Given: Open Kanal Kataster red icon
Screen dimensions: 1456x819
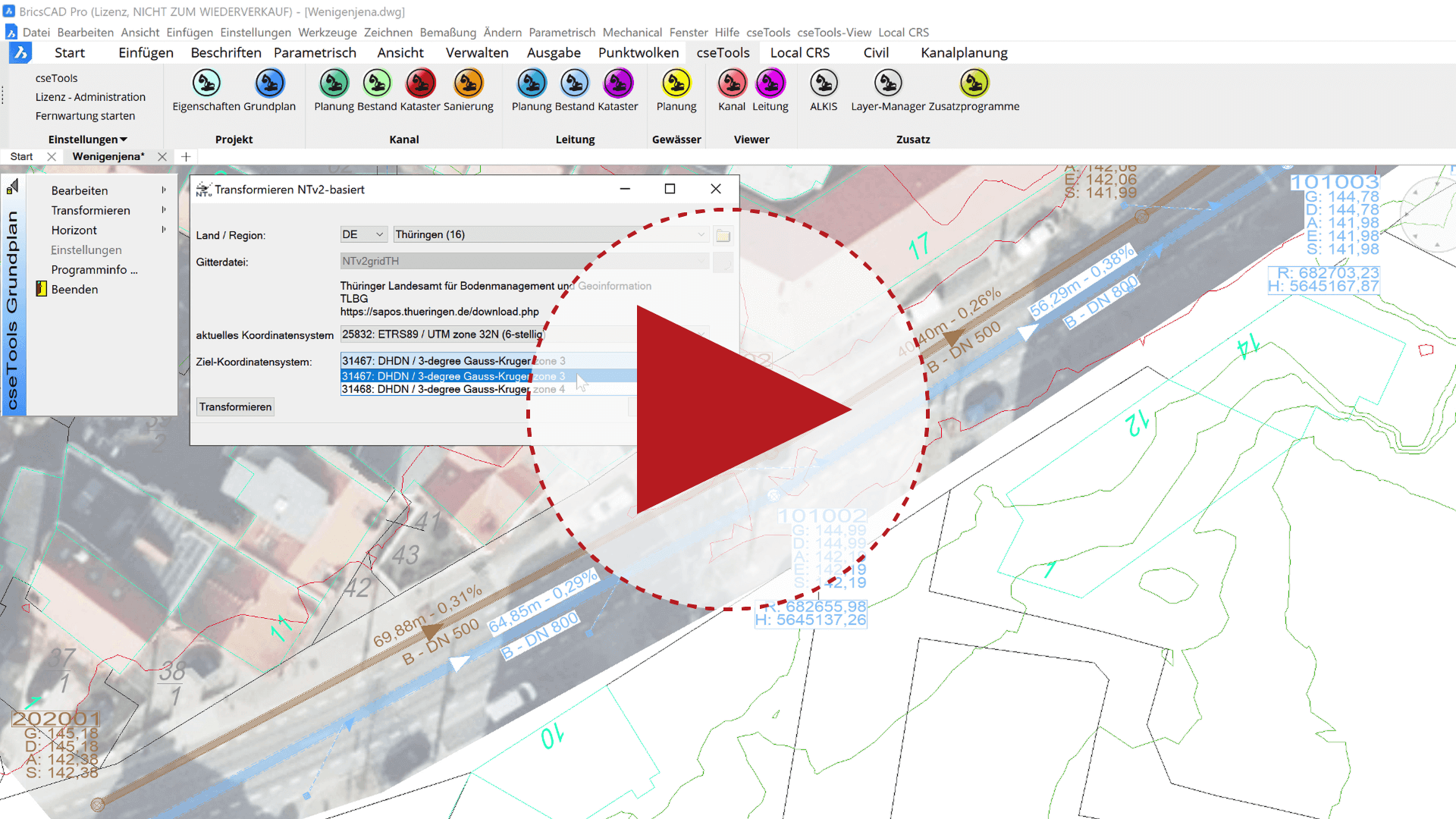Looking at the screenshot, I should click(420, 83).
